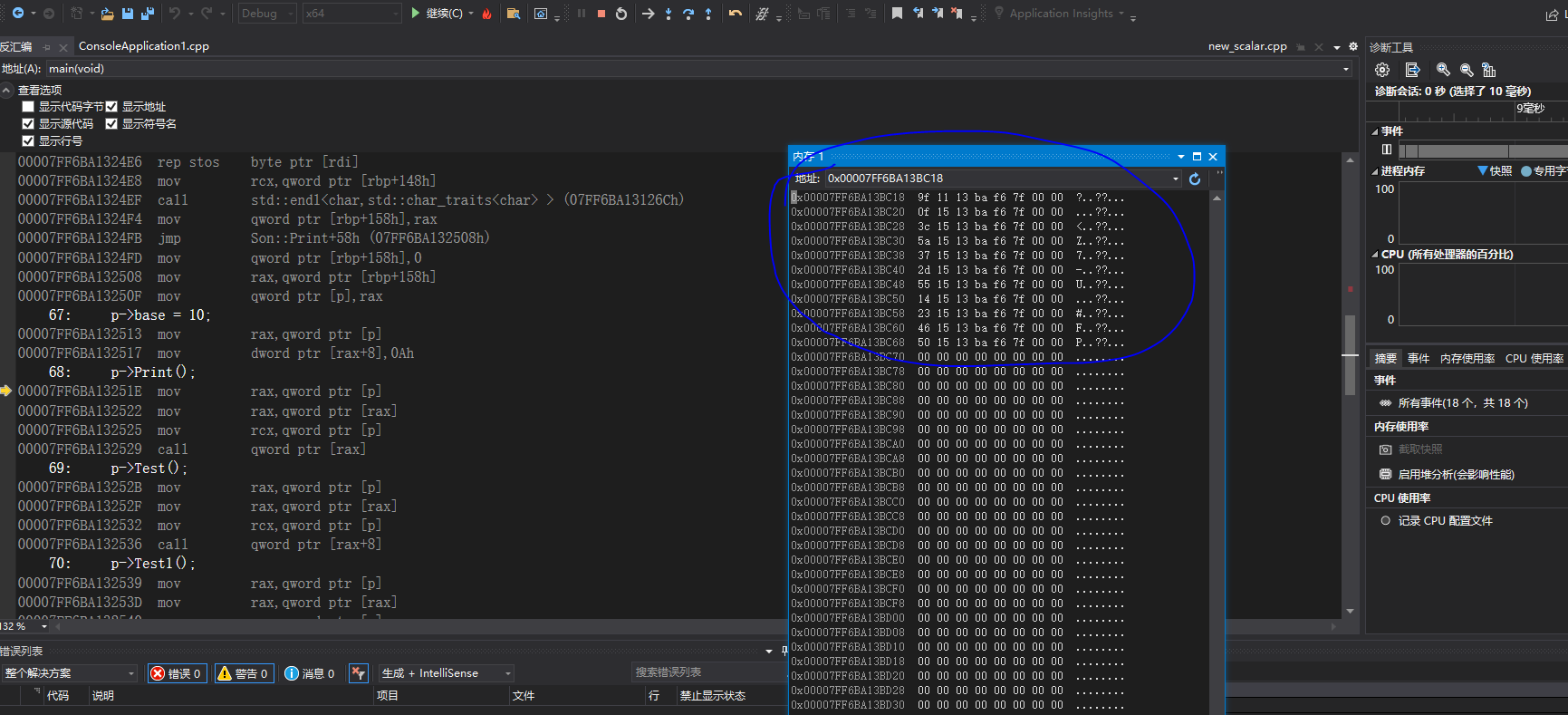This screenshot has width=1568, height=715.
Task: Open the 内存使用率 tab in diagnostics
Action: pyautogui.click(x=1467, y=359)
